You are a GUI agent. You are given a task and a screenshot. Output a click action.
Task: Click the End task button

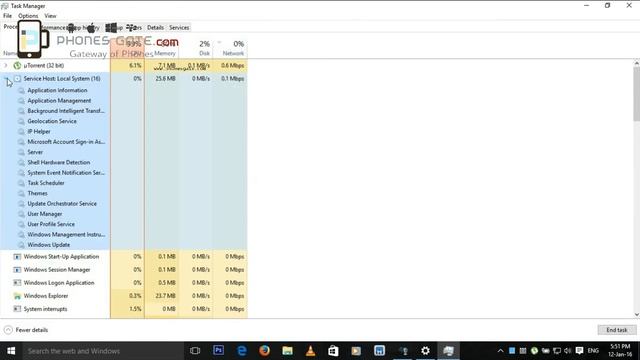(x=617, y=330)
